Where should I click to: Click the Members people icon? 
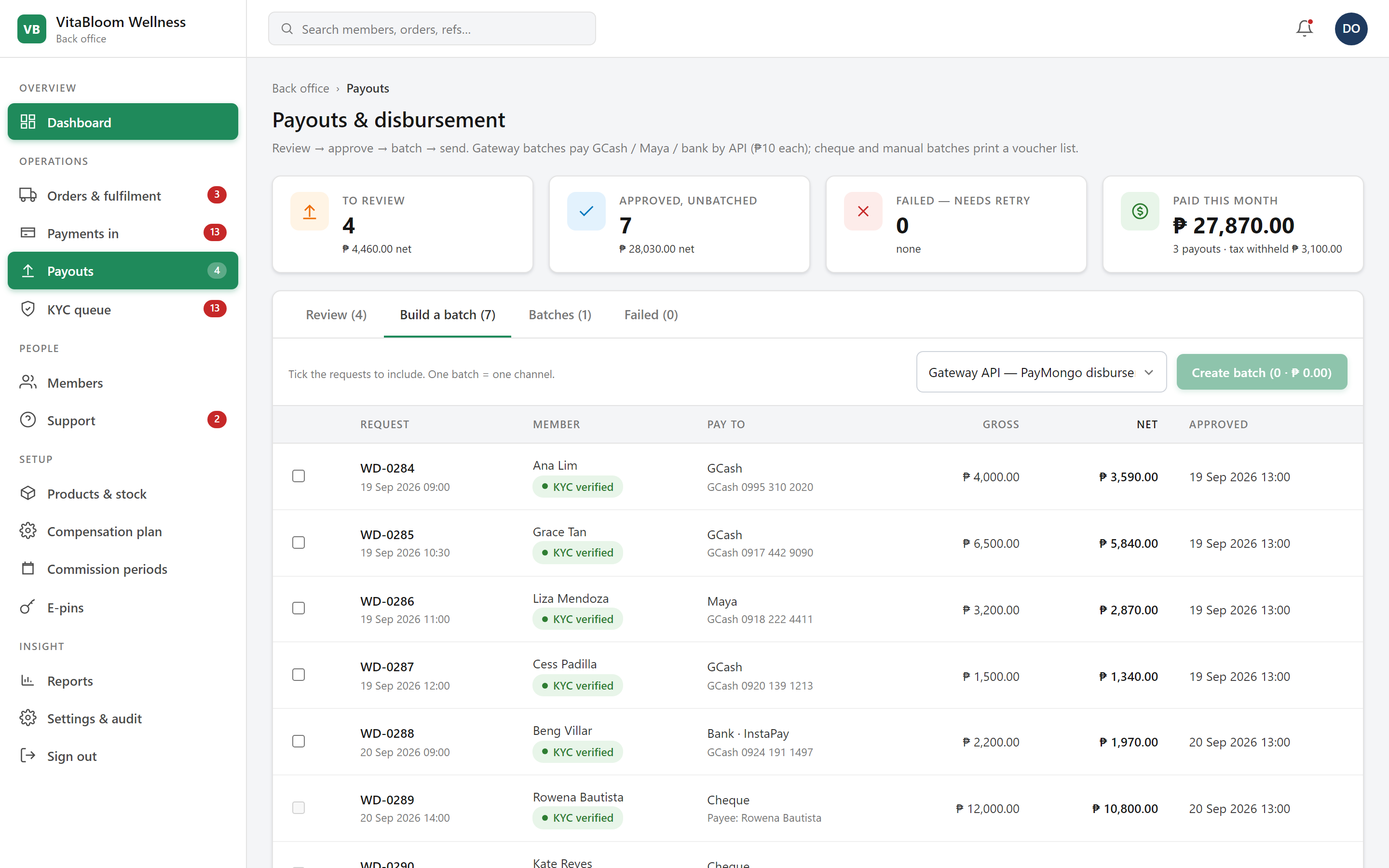pos(27,382)
